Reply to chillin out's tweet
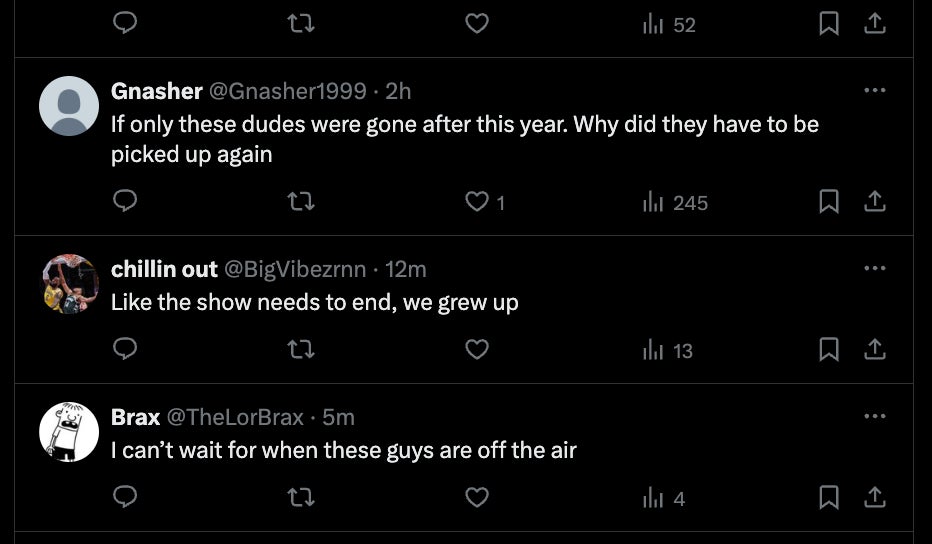Screen dimensions: 932x544 click(125, 350)
